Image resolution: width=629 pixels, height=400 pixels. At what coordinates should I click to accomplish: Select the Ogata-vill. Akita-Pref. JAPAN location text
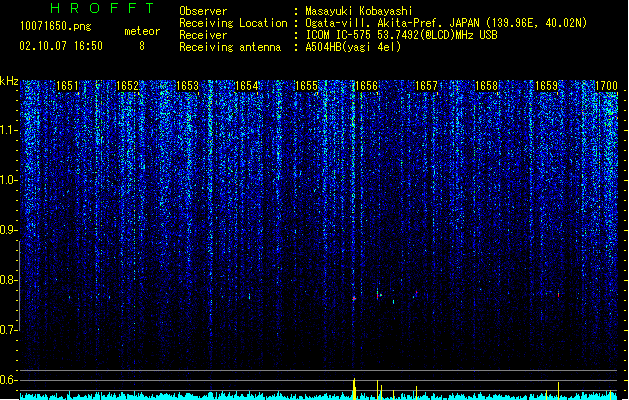pos(446,23)
